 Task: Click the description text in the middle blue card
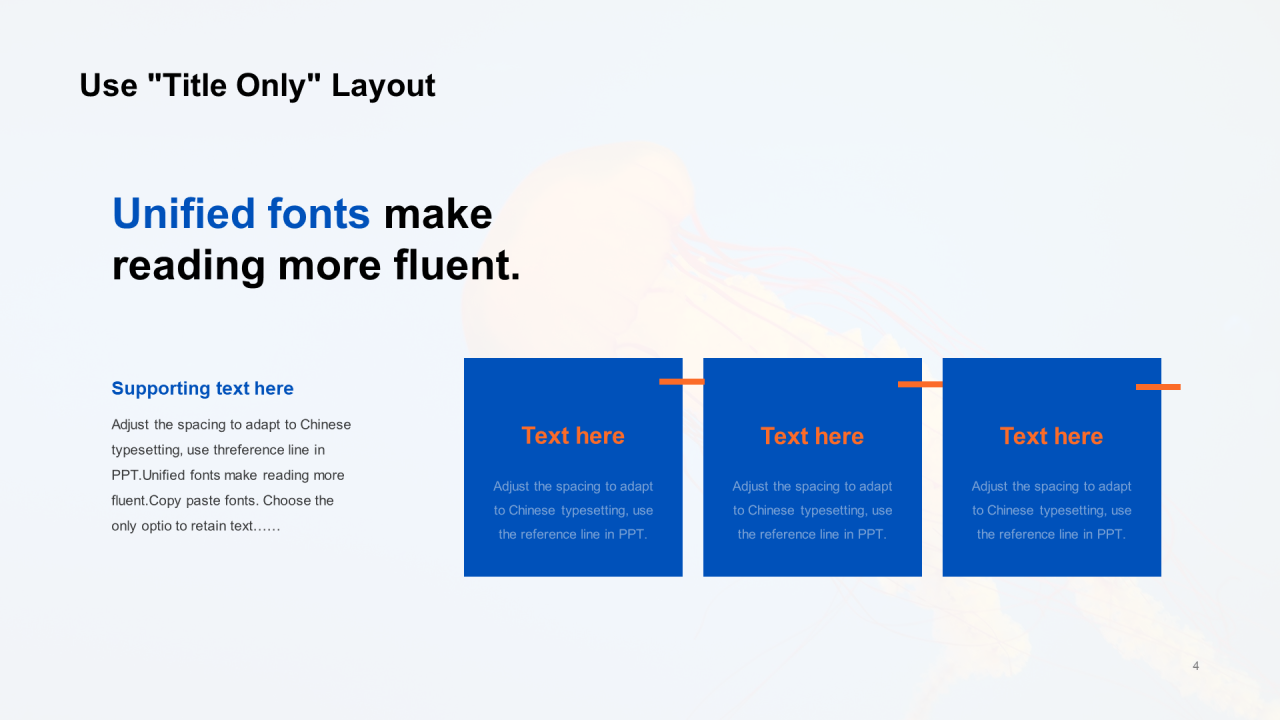(x=812, y=510)
